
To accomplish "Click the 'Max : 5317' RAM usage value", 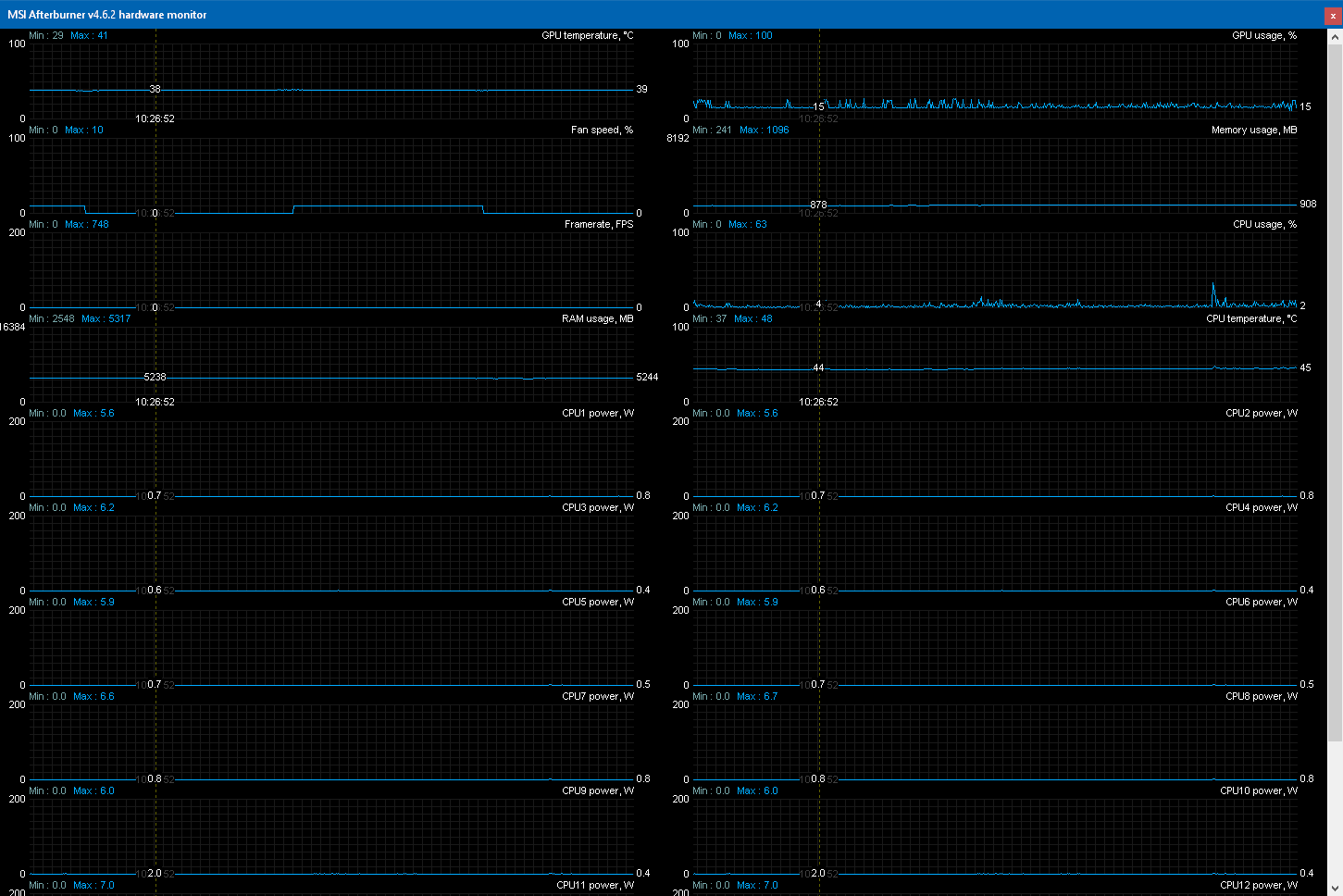I will pos(106,319).
